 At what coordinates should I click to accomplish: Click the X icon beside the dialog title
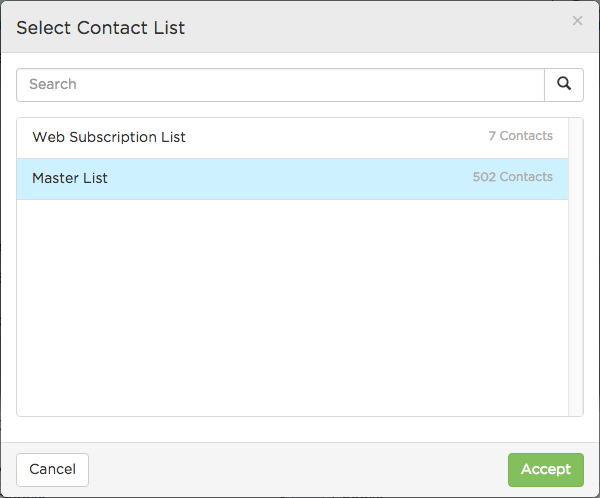tap(577, 21)
